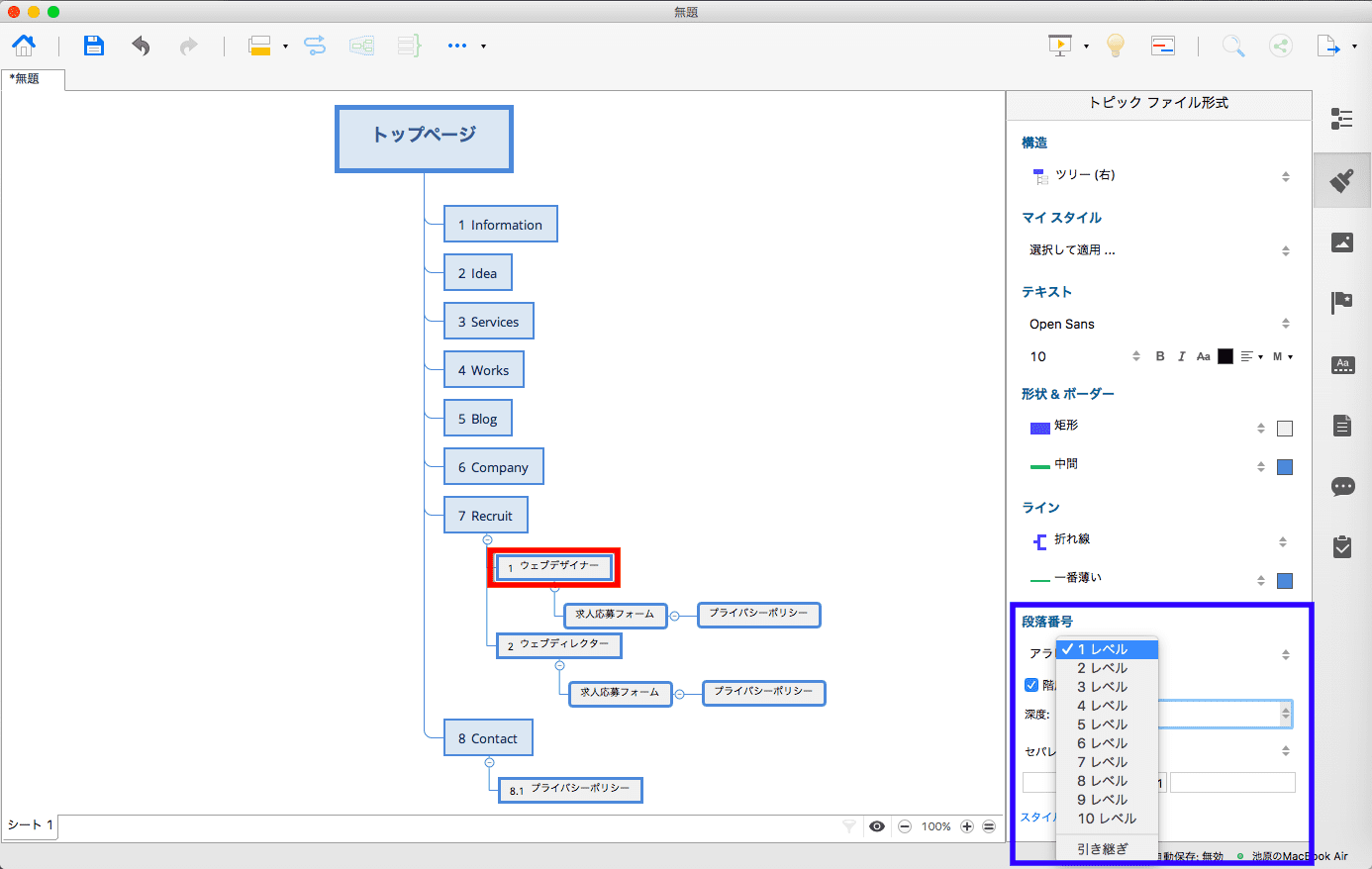Viewport: 1372px width, 869px height.
Task: Open the structure ツリー (右) dropdown
Action: click(1159, 175)
